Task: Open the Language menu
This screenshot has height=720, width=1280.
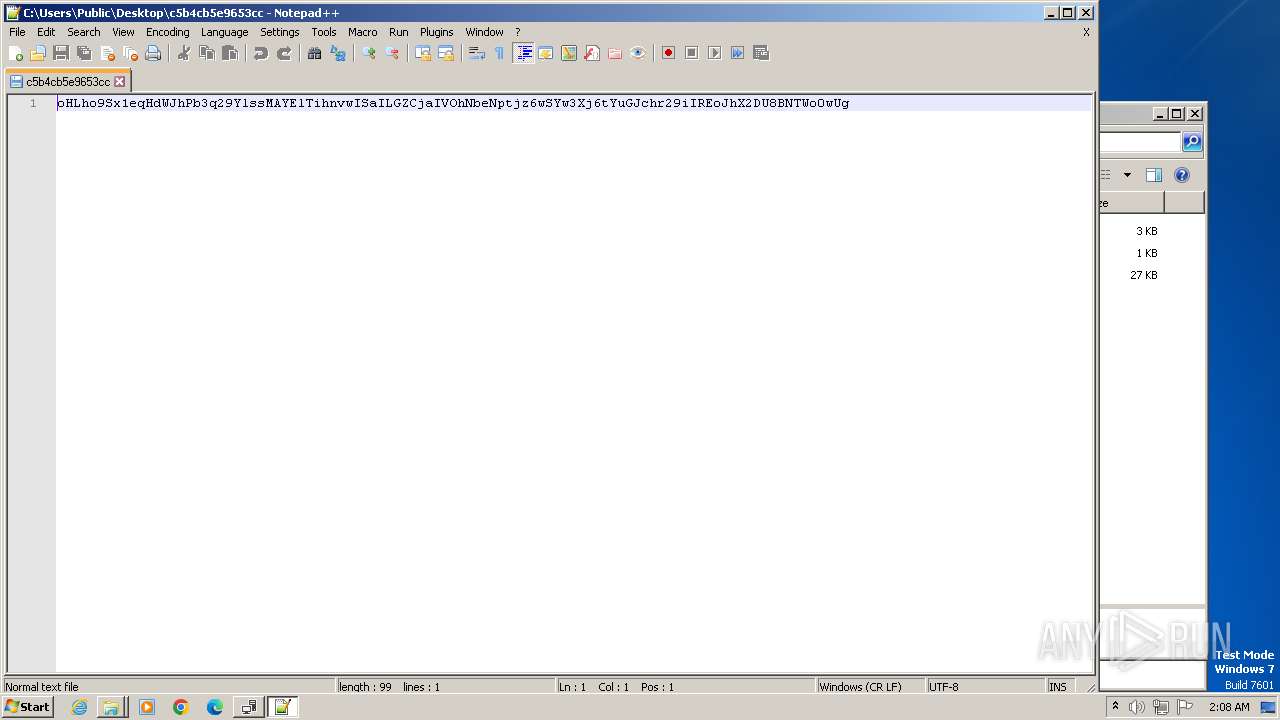Action: click(x=224, y=32)
